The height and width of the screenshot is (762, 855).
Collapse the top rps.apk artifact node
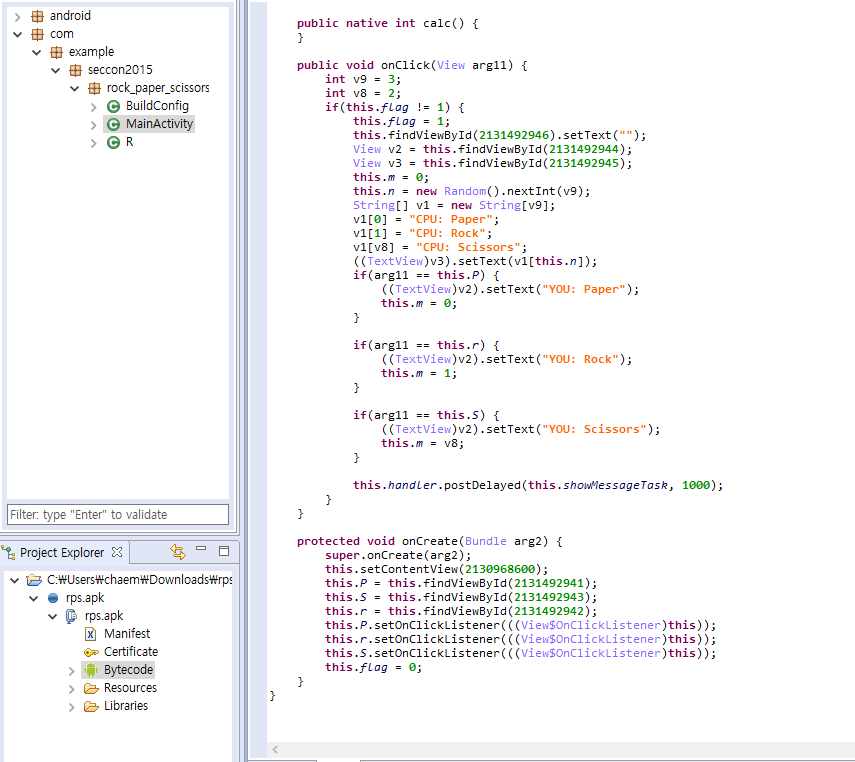(34, 598)
